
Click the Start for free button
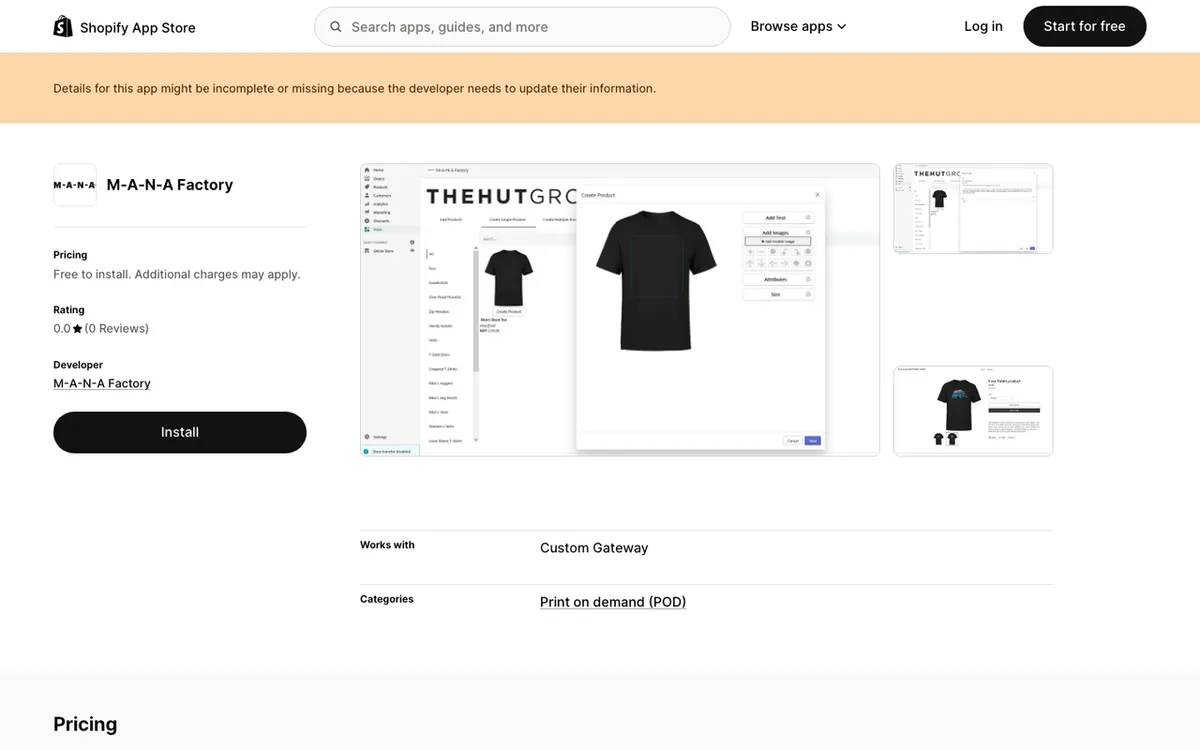click(x=1085, y=27)
